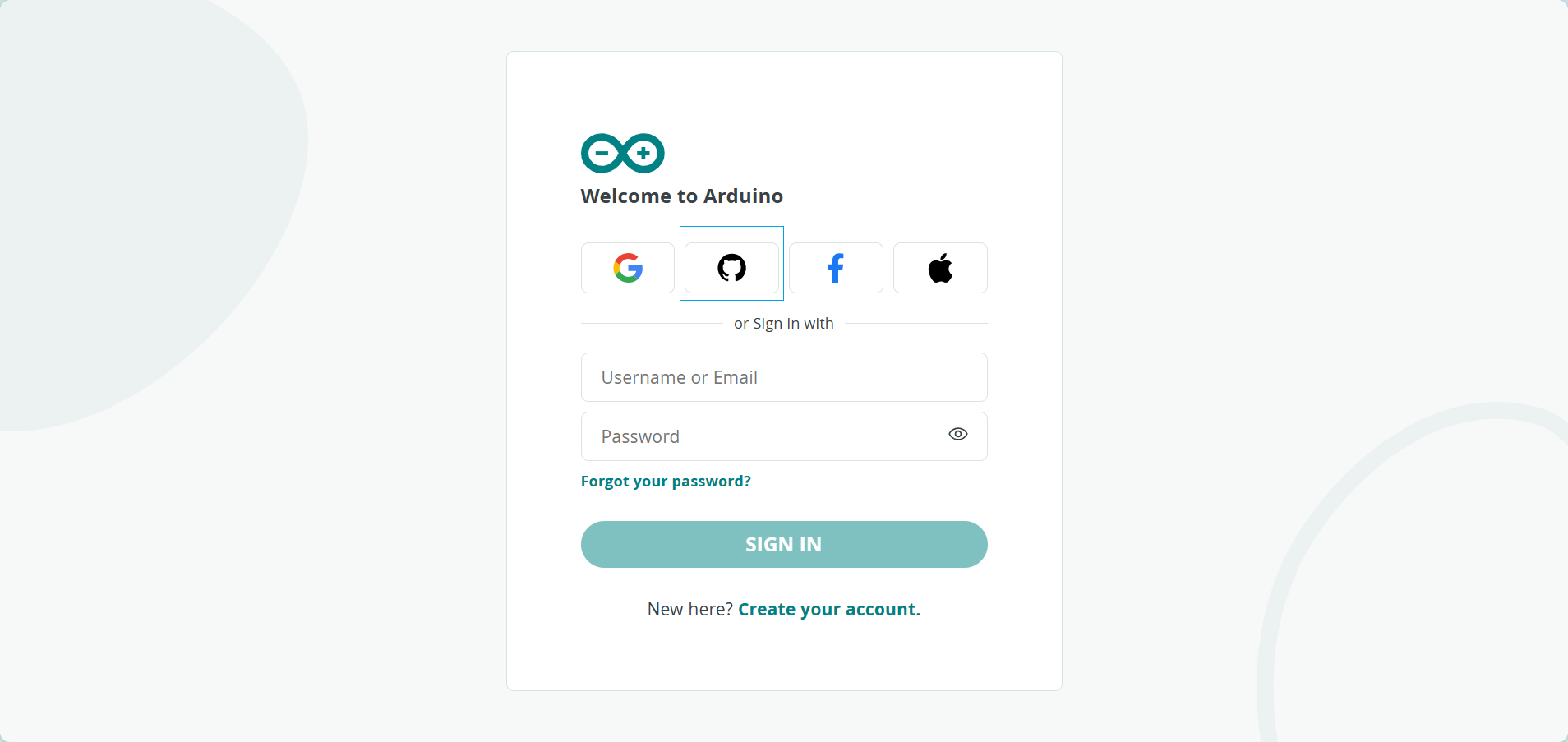Sign in with Google icon button
The width and height of the screenshot is (1568, 742).
click(x=628, y=268)
